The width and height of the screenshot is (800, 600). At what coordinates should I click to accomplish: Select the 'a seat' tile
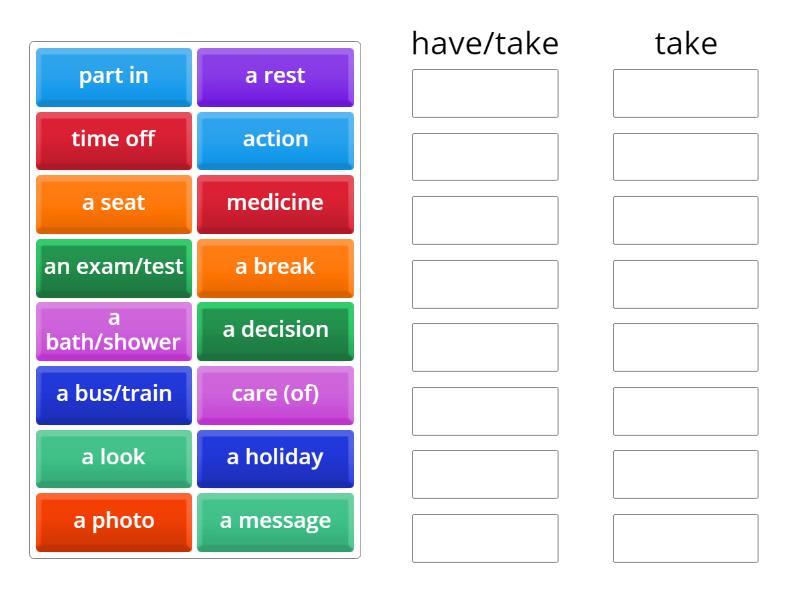pos(113,204)
